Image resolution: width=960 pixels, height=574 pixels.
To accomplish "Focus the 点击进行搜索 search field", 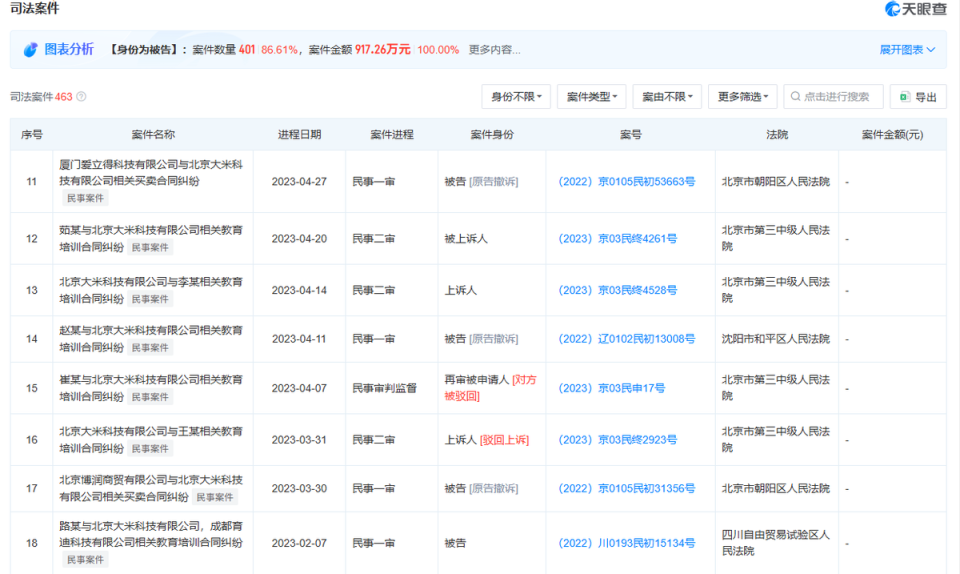I will click(833, 97).
